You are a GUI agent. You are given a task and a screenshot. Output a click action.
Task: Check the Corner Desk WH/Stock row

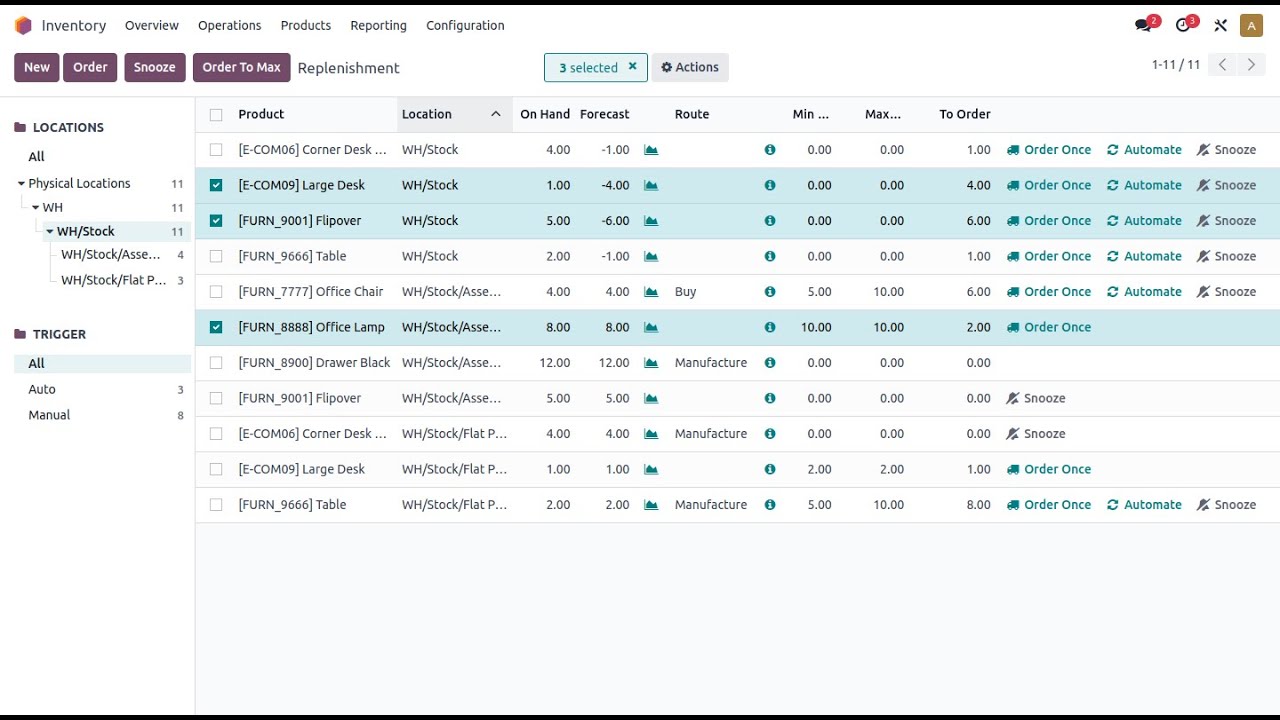point(216,150)
